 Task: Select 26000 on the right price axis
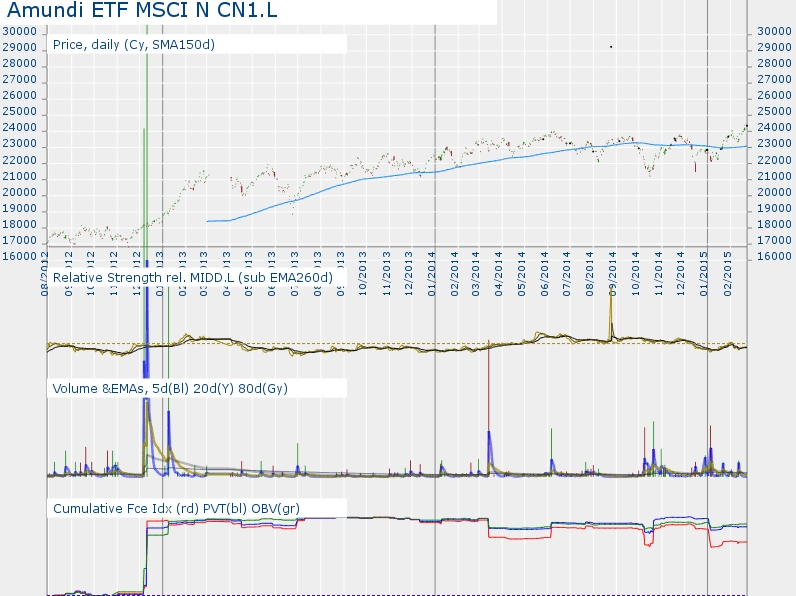pos(774,95)
